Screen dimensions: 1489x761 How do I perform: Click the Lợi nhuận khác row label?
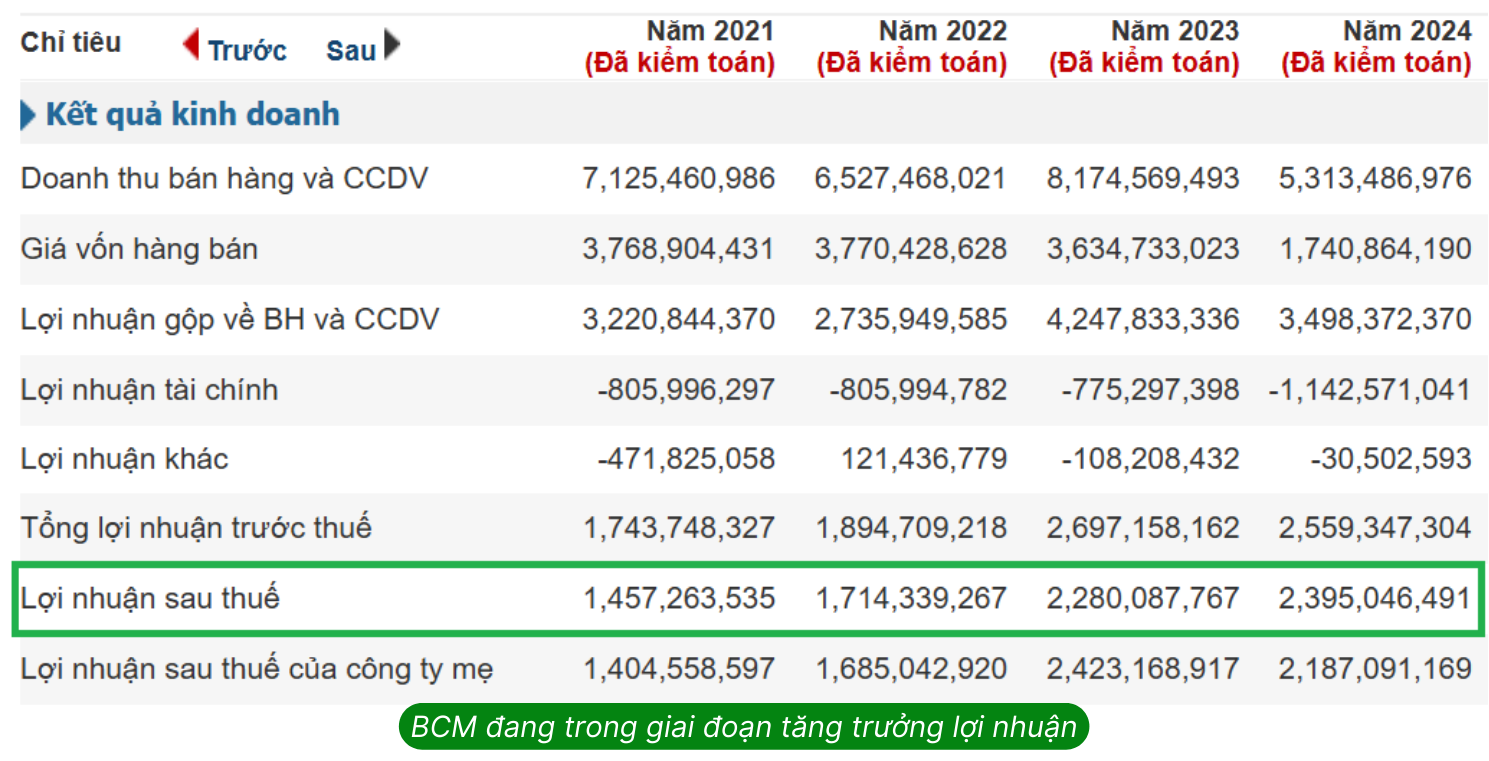click(124, 459)
